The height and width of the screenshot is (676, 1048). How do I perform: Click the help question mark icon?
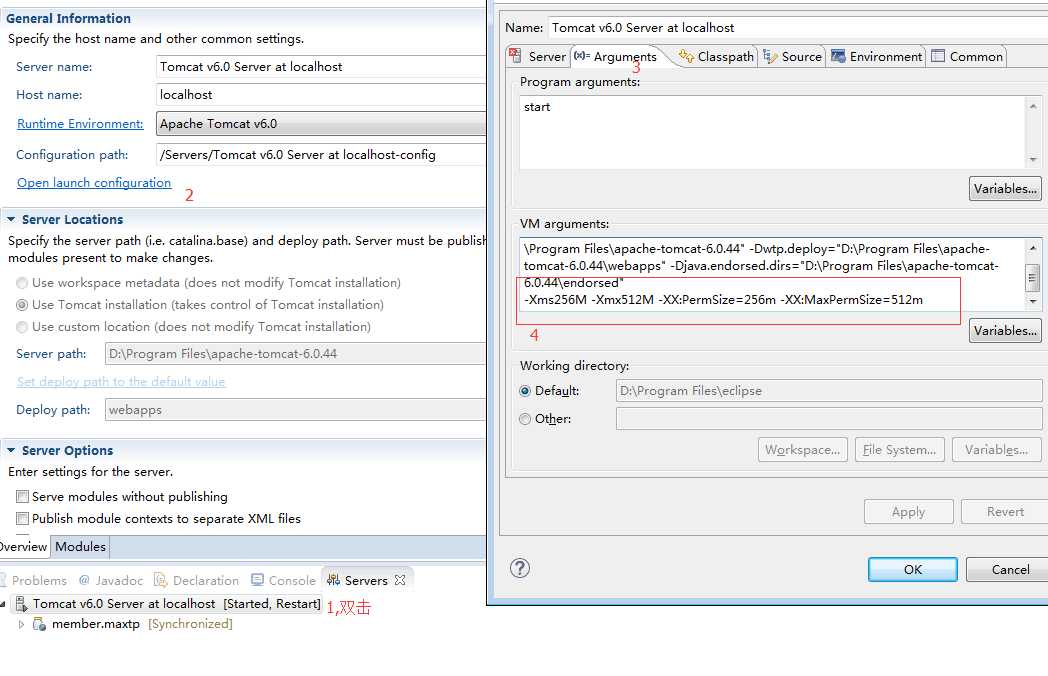click(x=519, y=568)
